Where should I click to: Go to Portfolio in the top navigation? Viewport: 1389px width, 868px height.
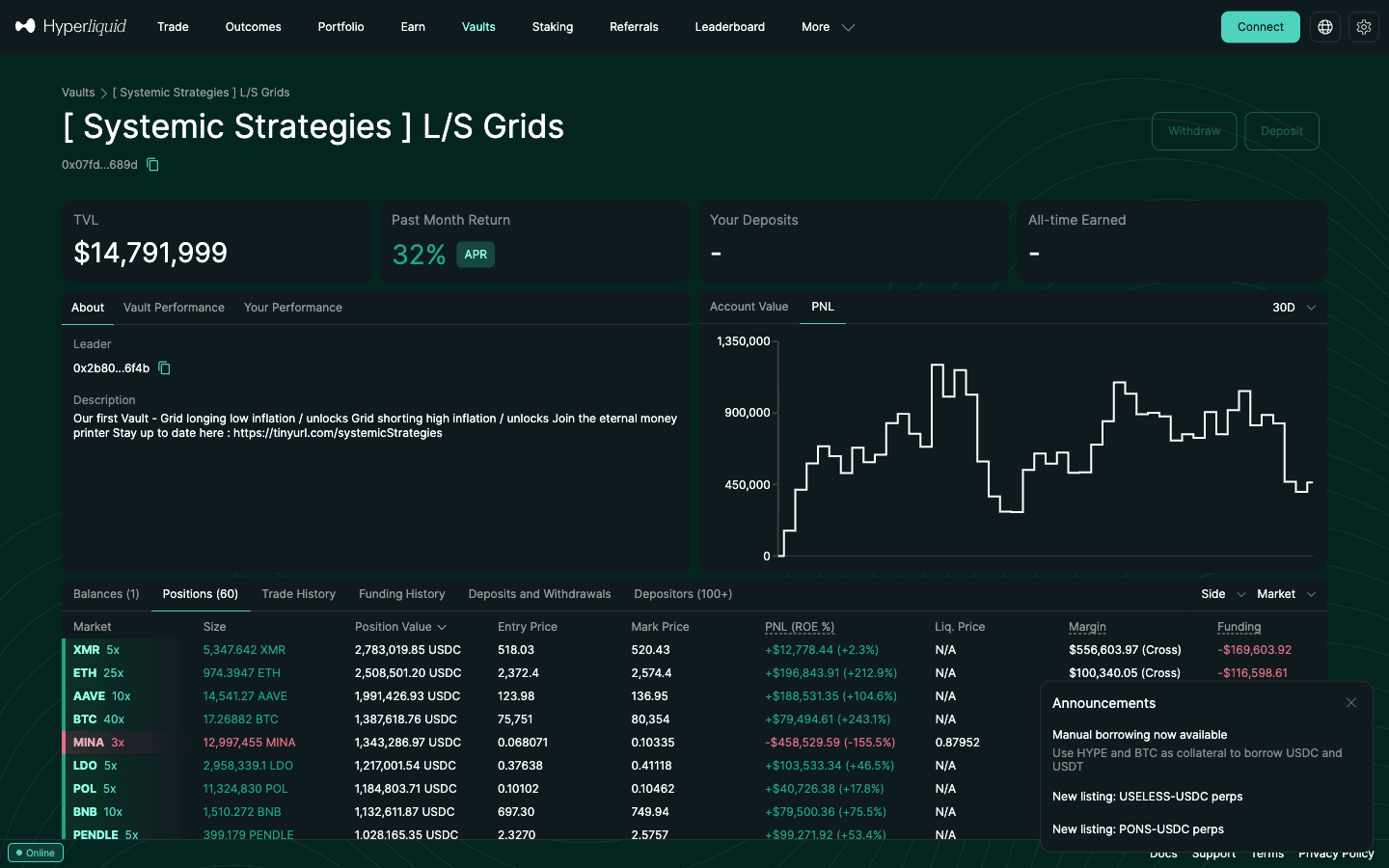340,27
